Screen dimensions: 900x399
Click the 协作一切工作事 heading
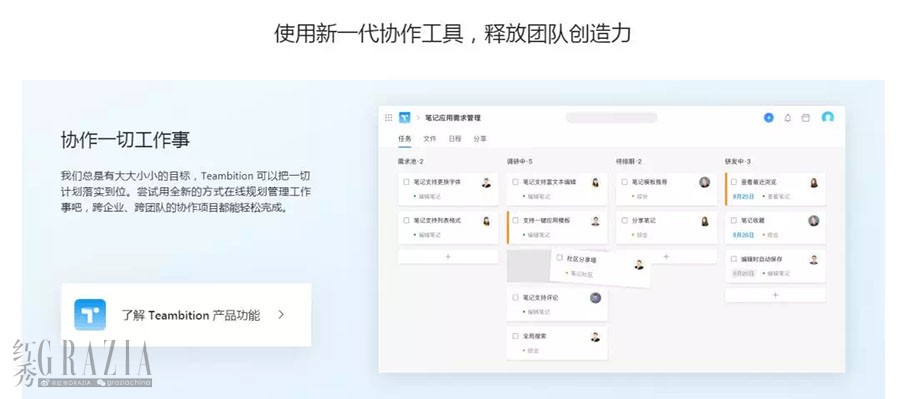[125, 140]
